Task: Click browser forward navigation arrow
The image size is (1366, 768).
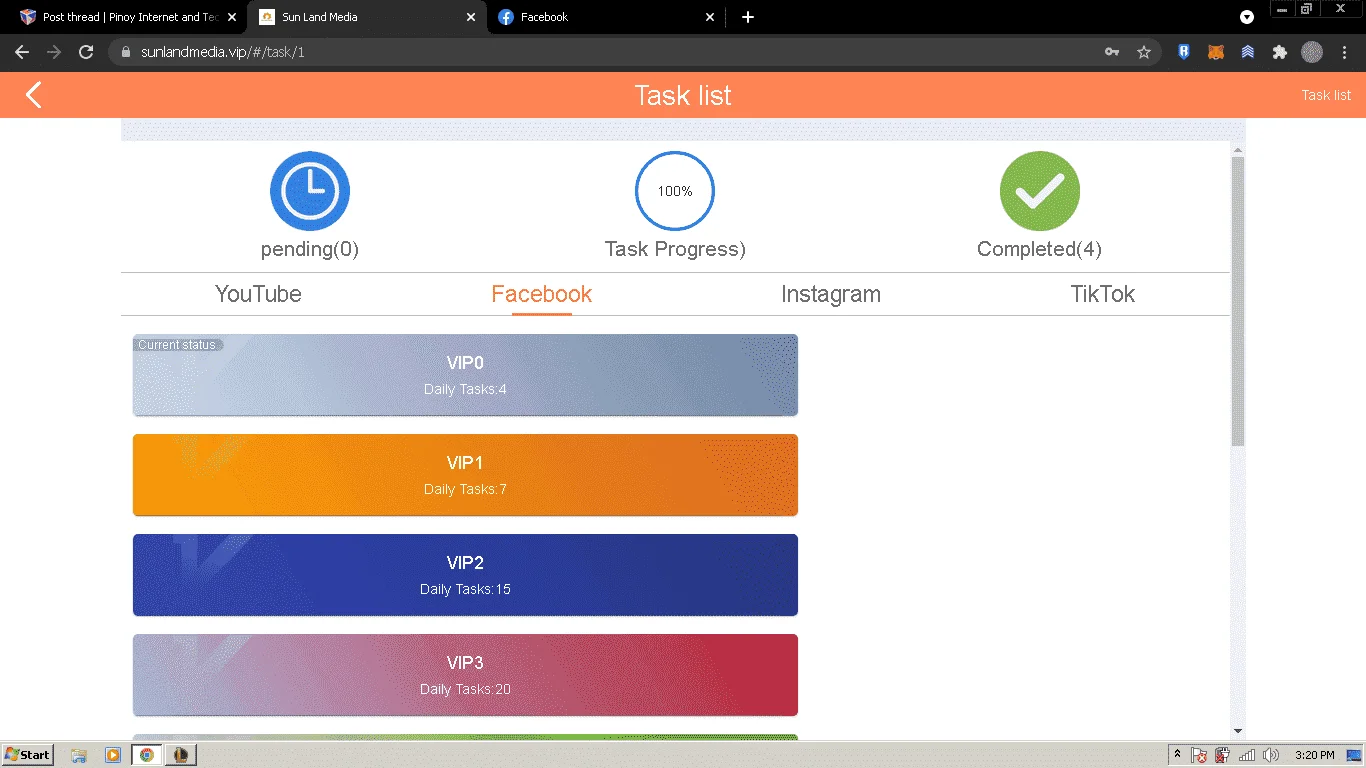Action: [54, 52]
